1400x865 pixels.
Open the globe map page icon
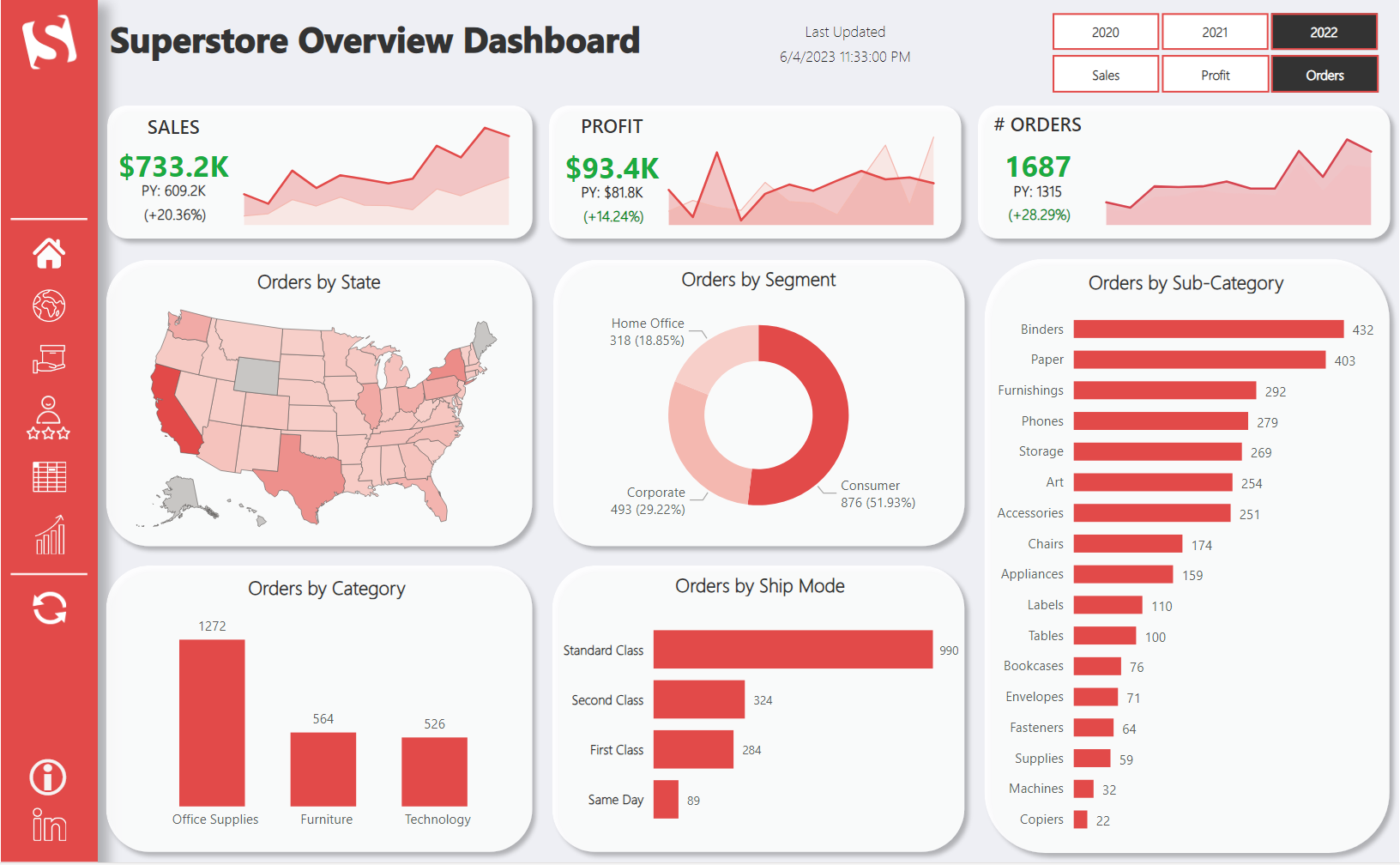pyautogui.click(x=49, y=305)
